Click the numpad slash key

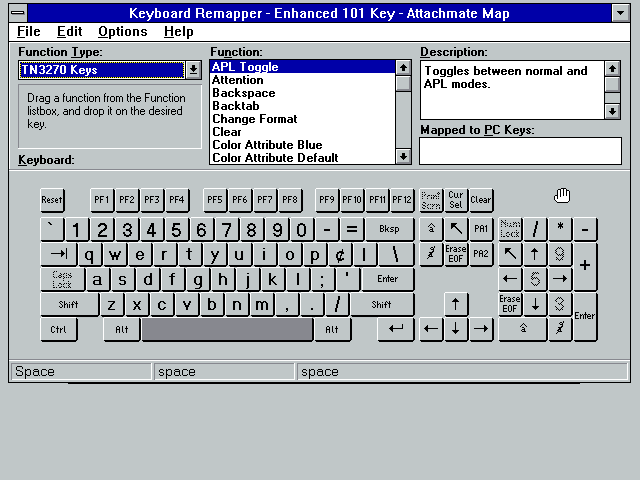pyautogui.click(x=535, y=229)
